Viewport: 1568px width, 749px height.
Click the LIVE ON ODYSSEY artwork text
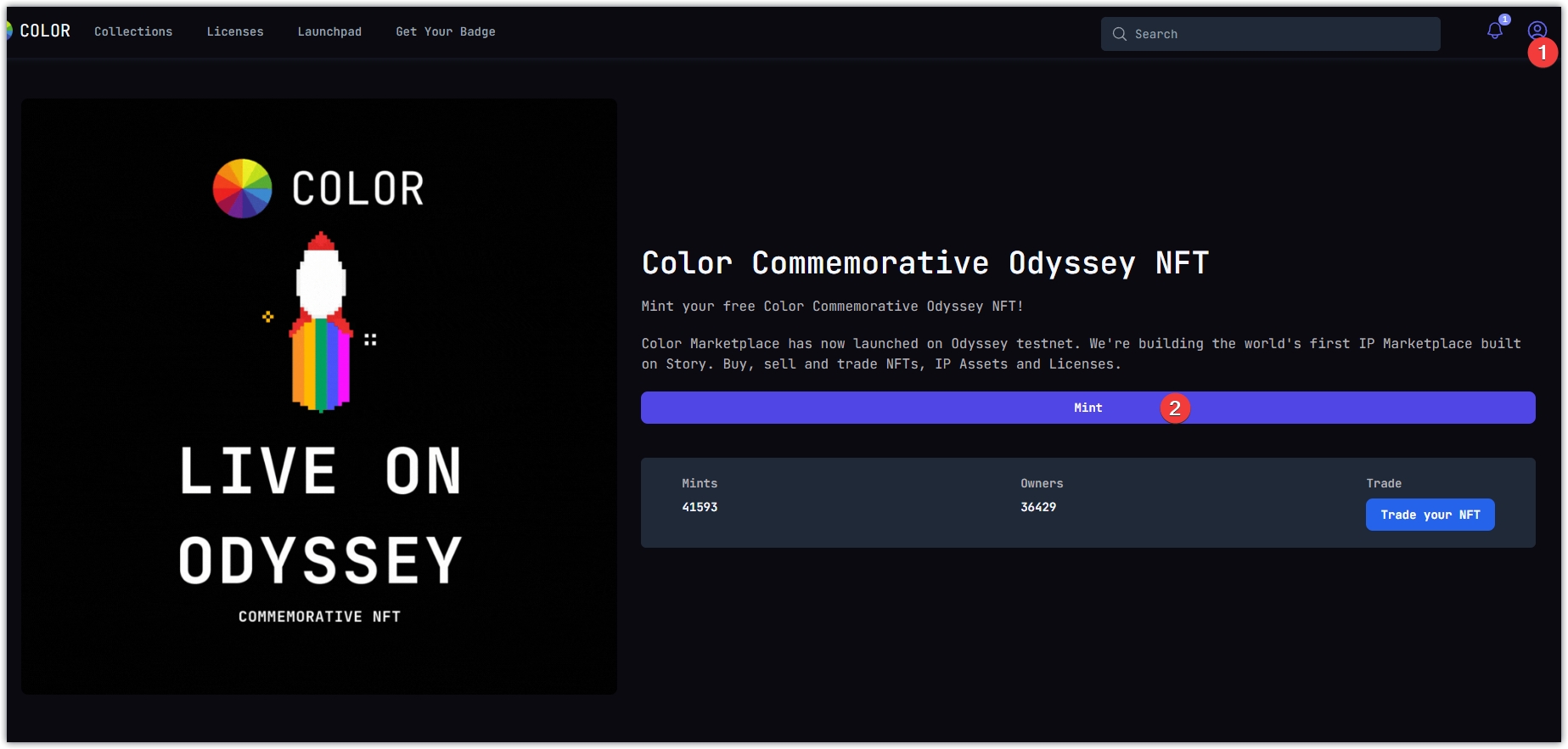tap(320, 515)
